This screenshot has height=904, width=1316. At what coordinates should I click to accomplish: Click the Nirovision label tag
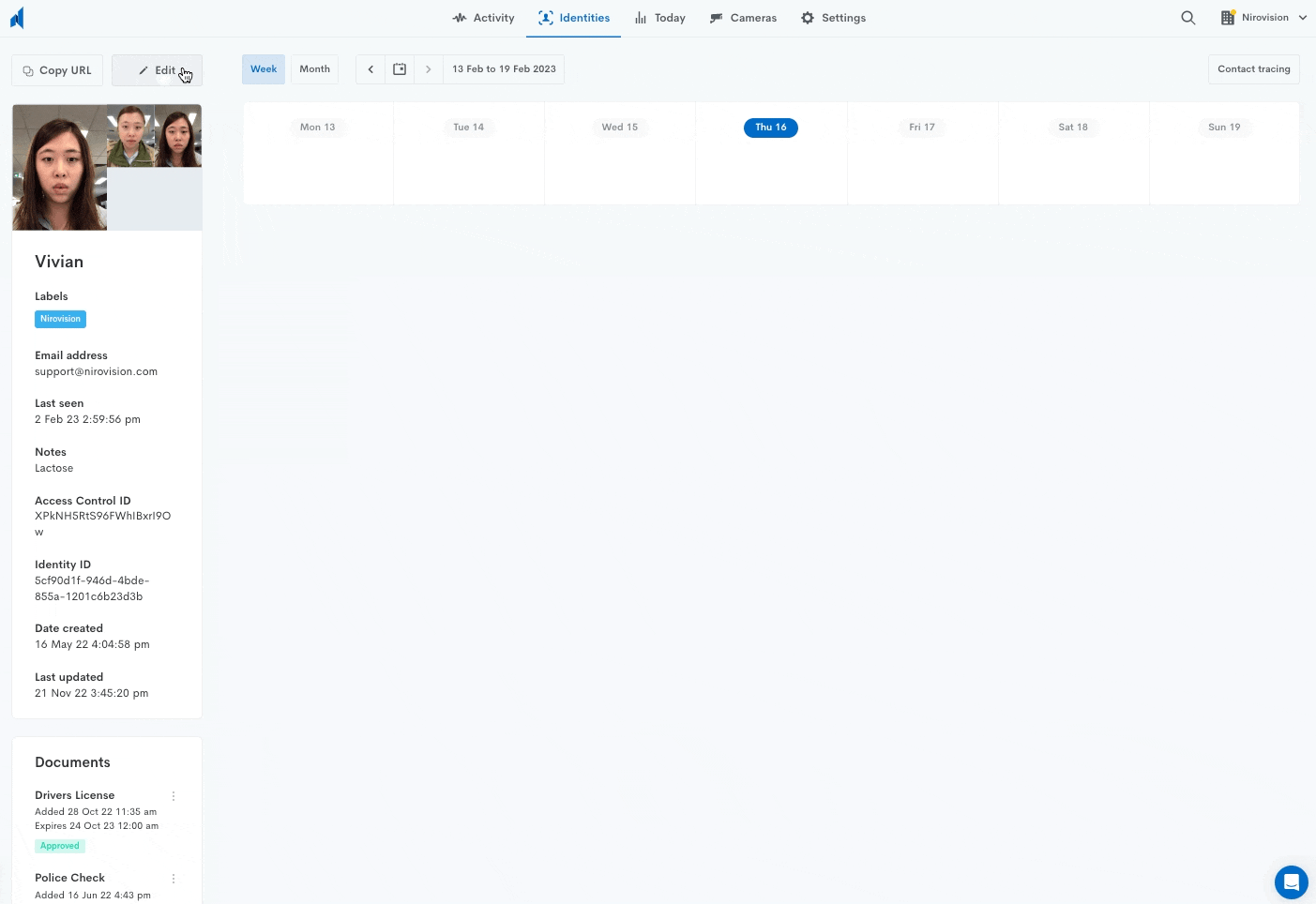60,319
